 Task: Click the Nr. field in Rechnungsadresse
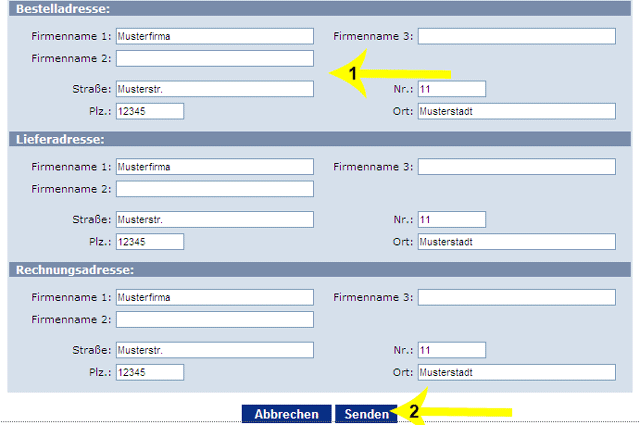[452, 350]
